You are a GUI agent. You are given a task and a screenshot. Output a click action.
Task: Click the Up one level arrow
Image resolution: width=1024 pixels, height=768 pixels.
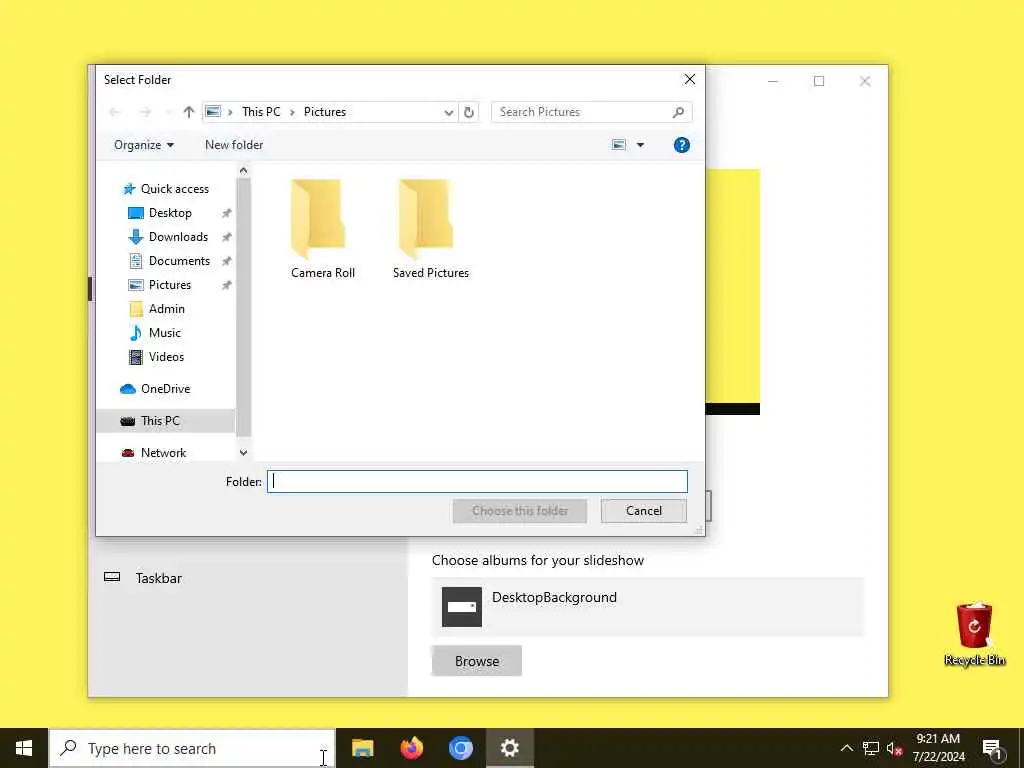[189, 112]
